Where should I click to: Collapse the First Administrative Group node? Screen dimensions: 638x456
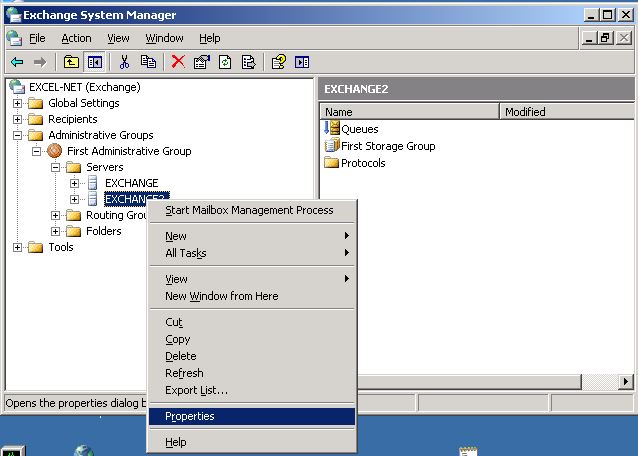click(x=36, y=151)
